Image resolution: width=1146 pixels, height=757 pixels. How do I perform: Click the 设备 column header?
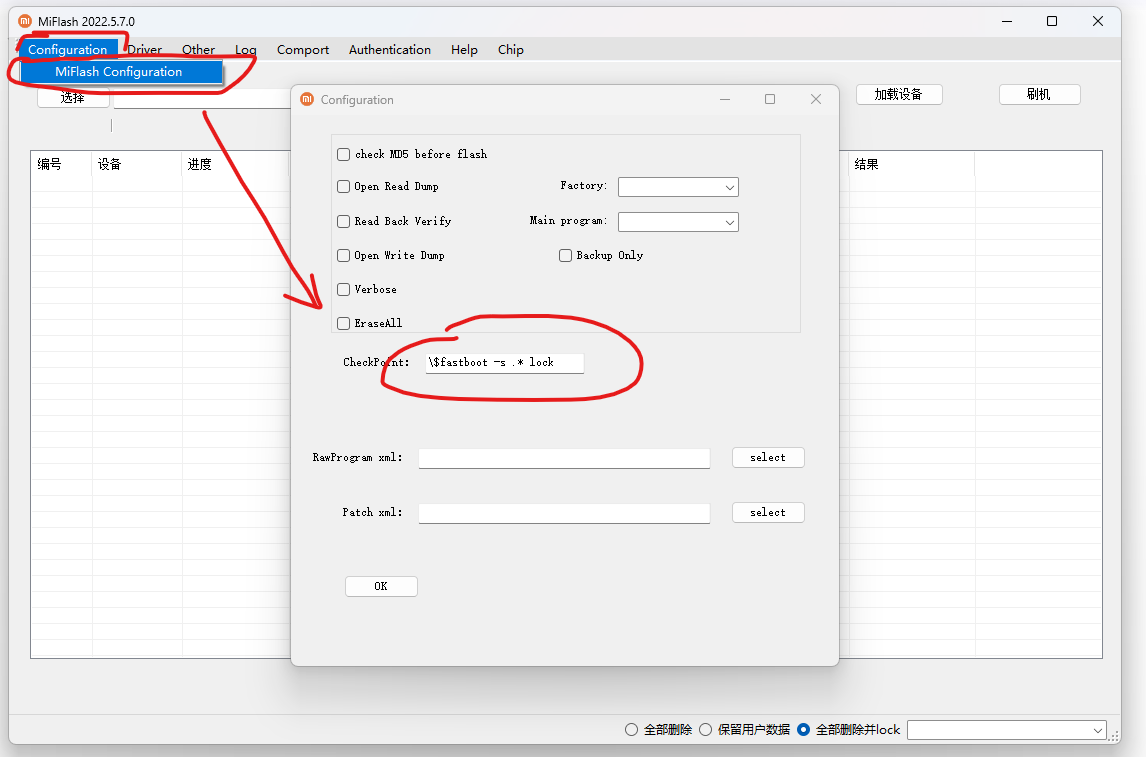[137, 164]
